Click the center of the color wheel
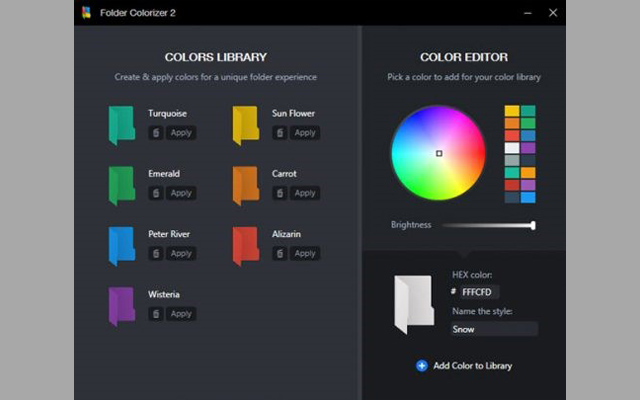Image resolution: width=640 pixels, height=400 pixels. (439, 153)
